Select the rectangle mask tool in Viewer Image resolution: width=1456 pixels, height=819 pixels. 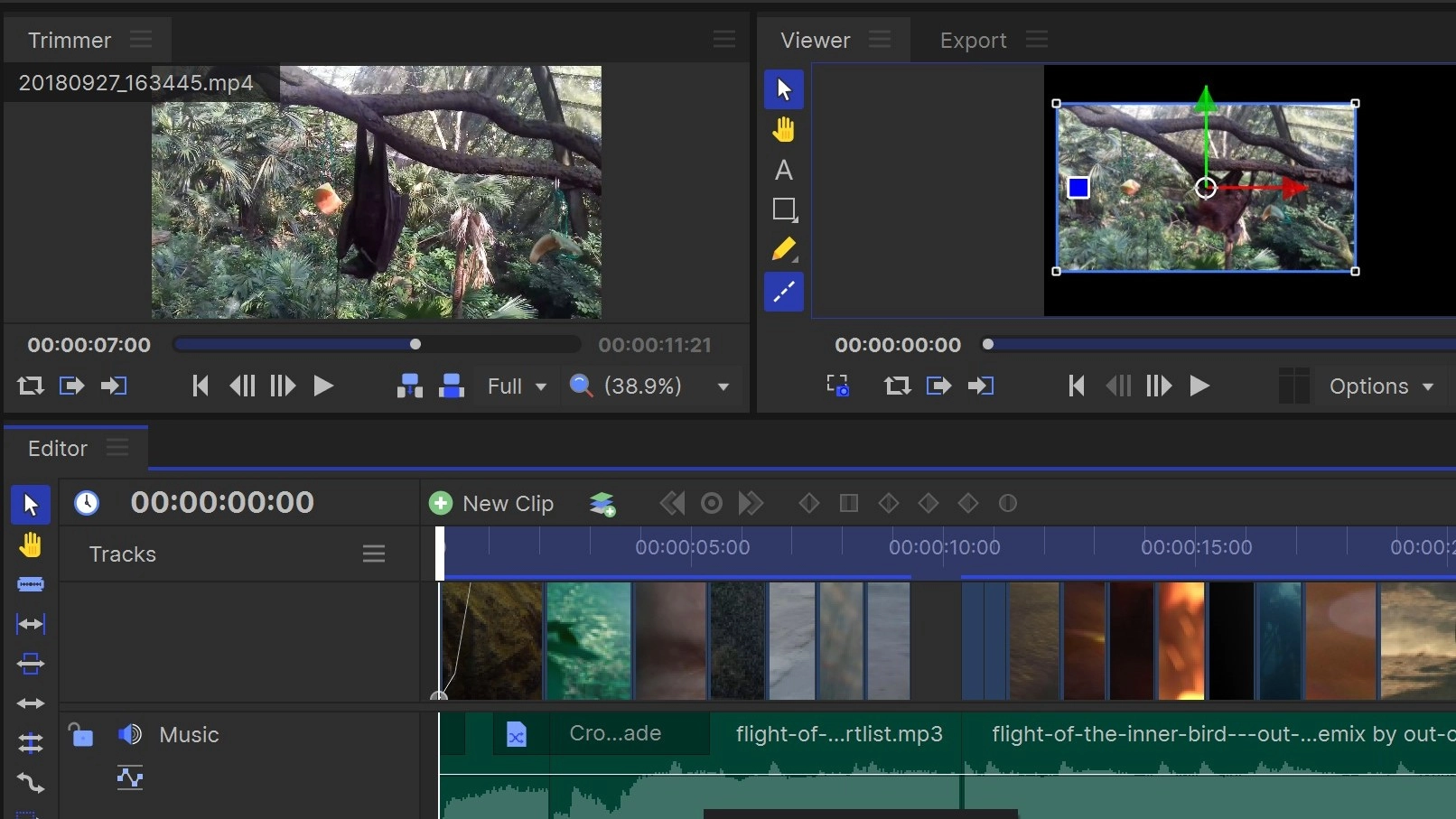coord(784,209)
